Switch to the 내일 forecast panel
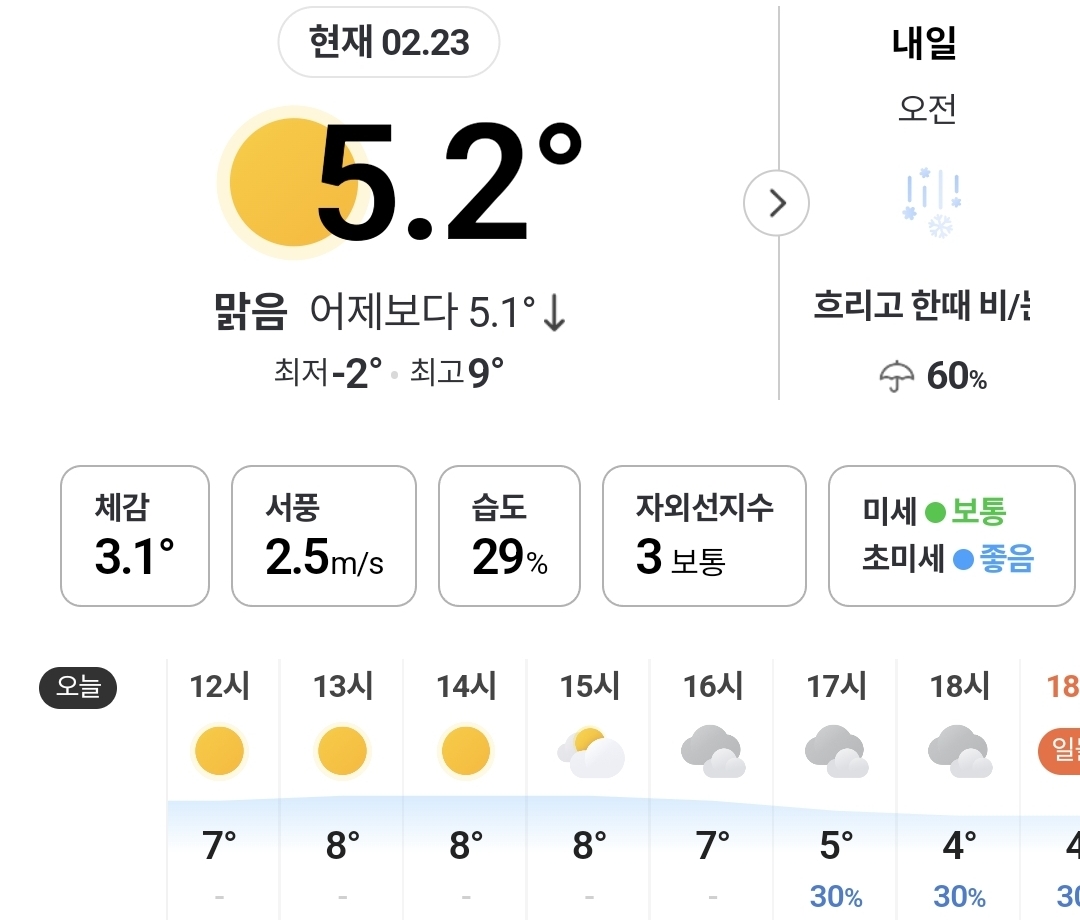The height and width of the screenshot is (920, 1080). click(925, 44)
